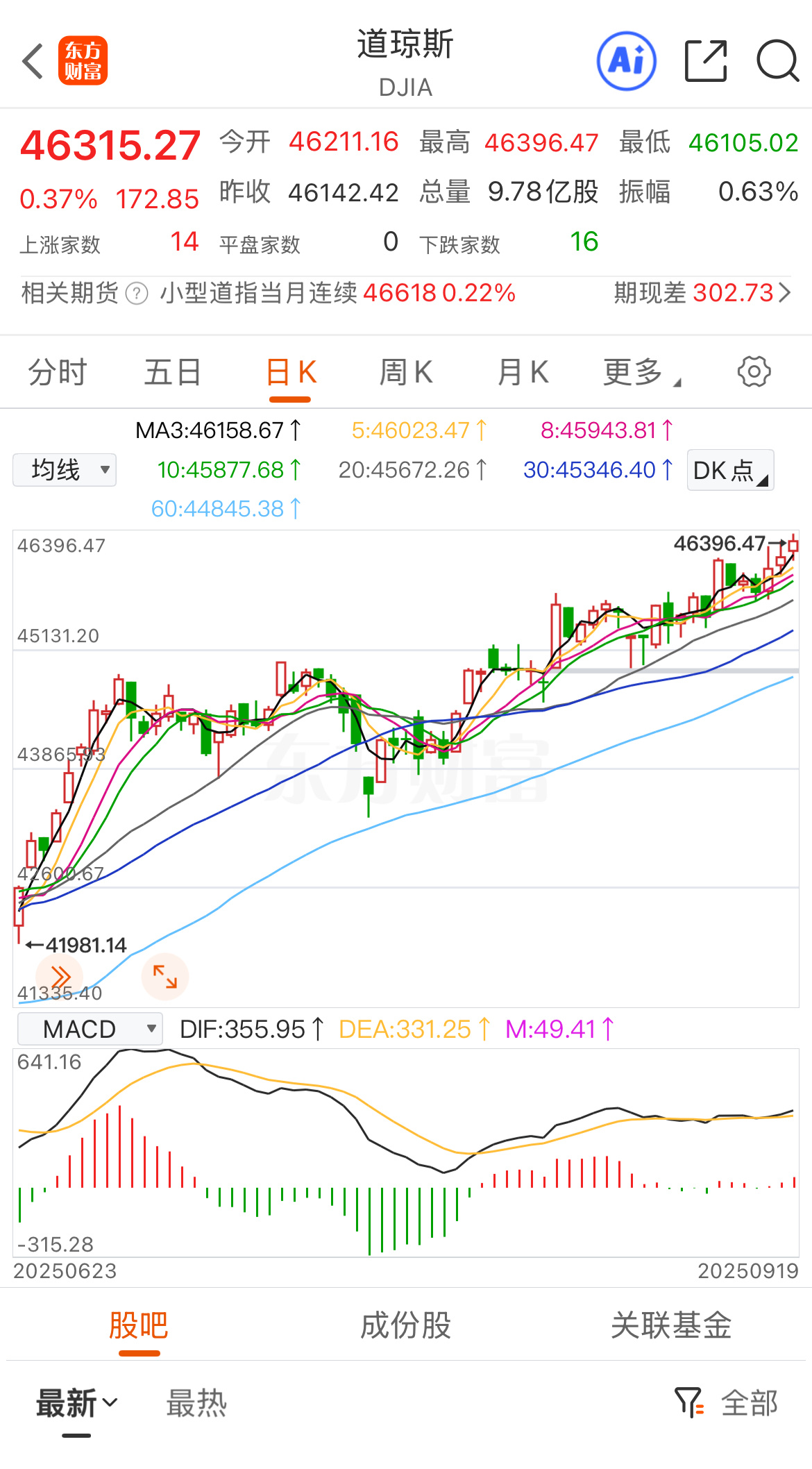Tap the orange double-arrow chart icon
Viewport: 812px width, 1469px height.
[x=60, y=976]
